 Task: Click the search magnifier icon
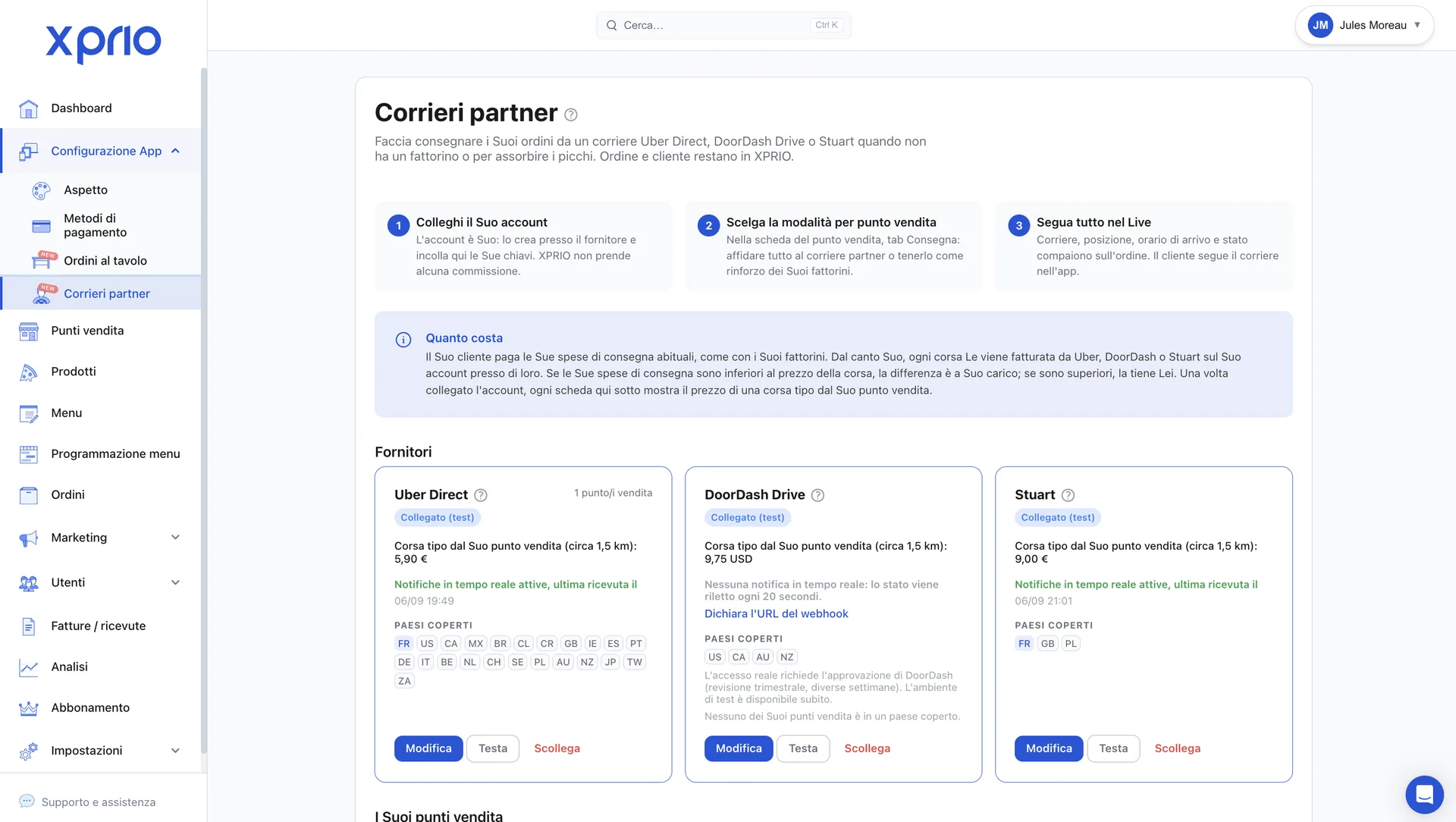pos(611,25)
